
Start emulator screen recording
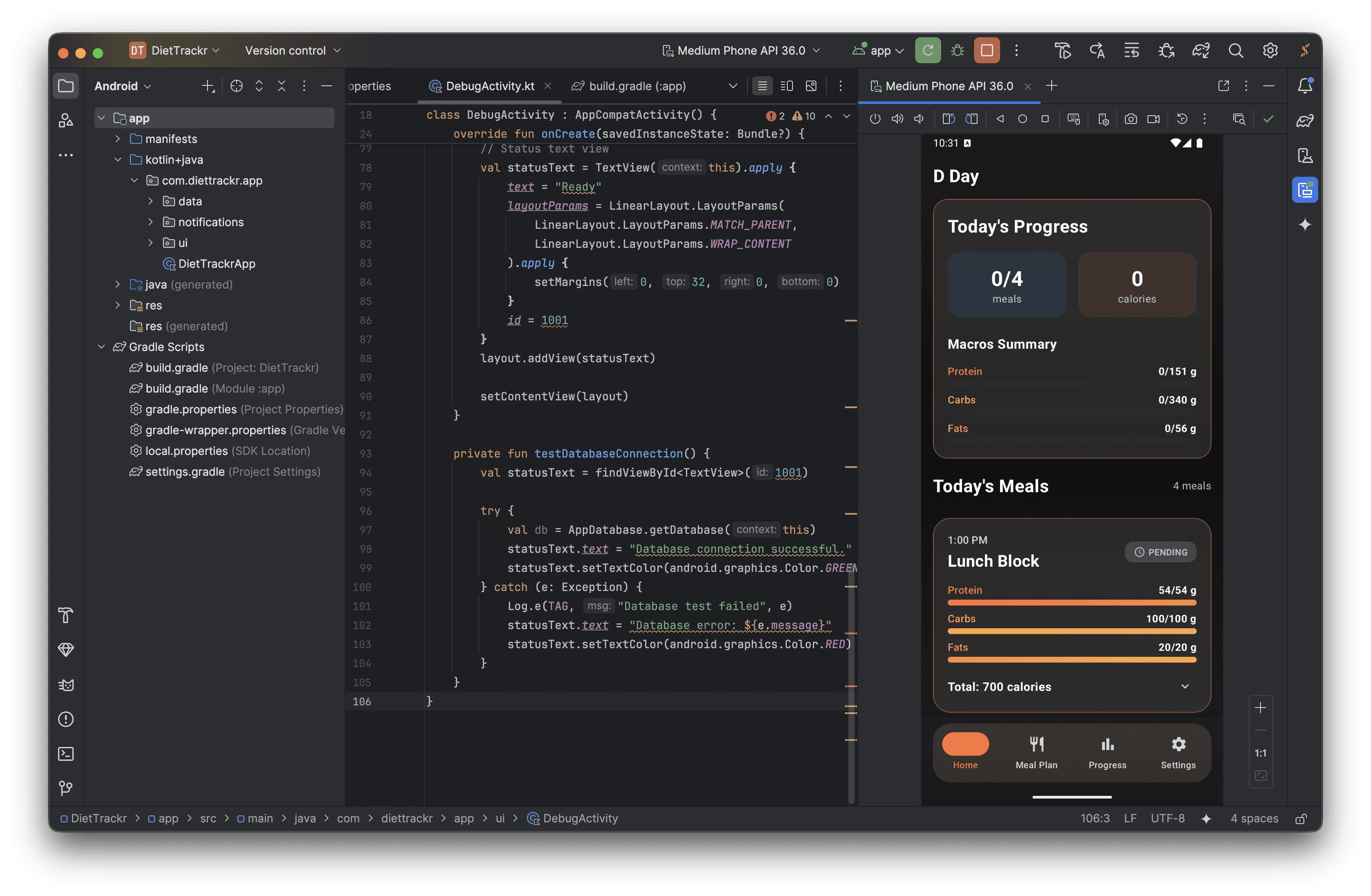point(1153,119)
